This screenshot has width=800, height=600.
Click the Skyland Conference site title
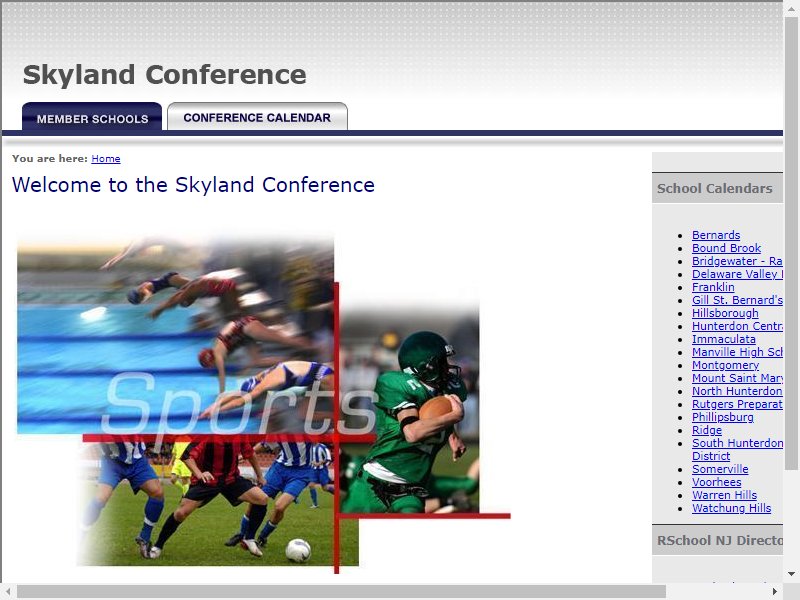pyautogui.click(x=164, y=74)
